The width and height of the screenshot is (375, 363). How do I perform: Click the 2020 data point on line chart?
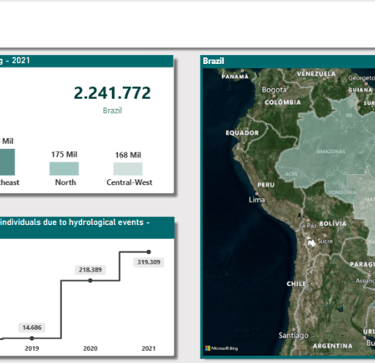(90, 280)
